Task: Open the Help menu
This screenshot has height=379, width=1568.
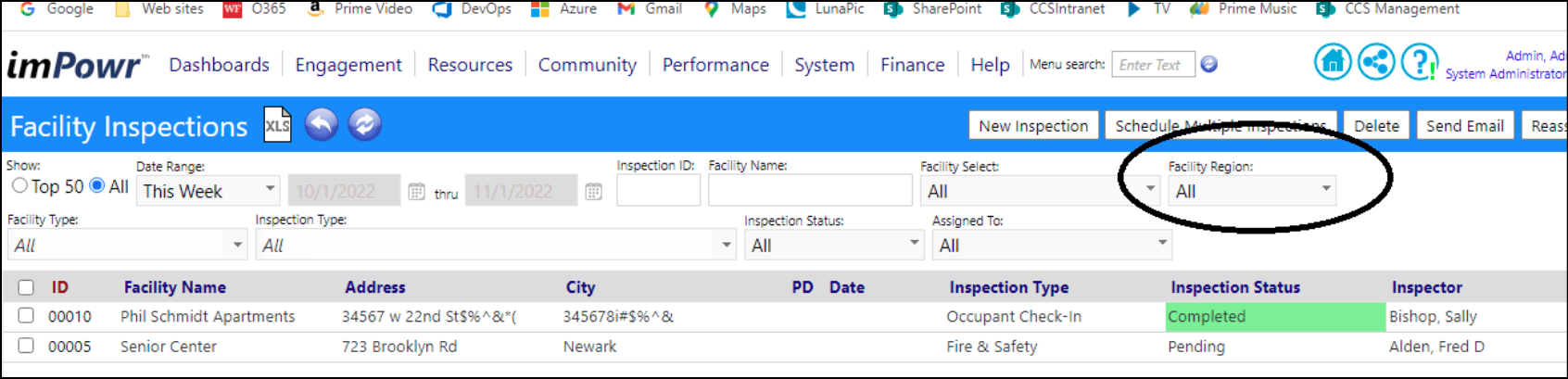Action: point(990,65)
